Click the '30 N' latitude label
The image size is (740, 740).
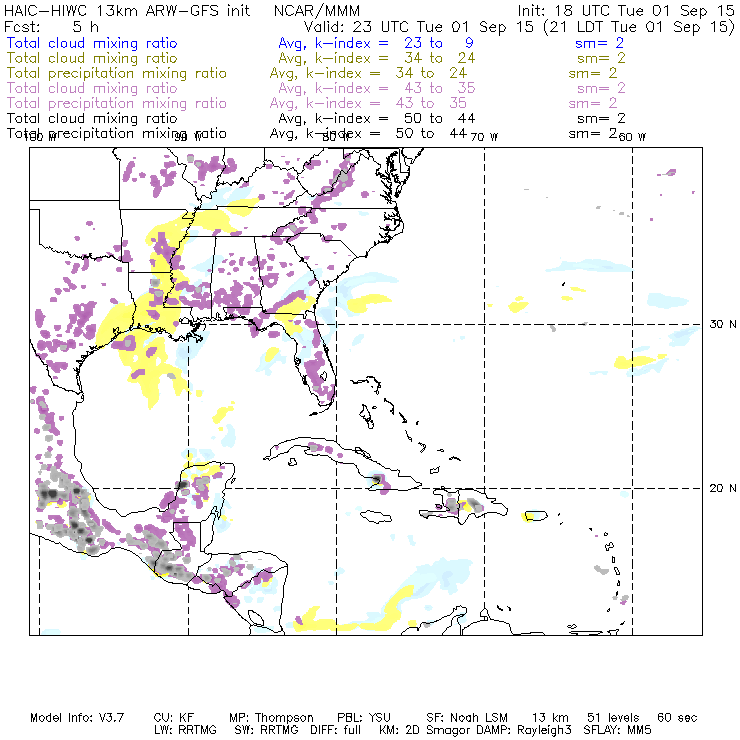pyautogui.click(x=723, y=324)
